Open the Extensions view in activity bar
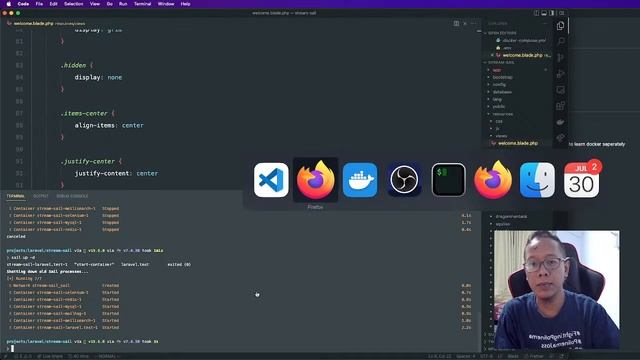This screenshot has height=360, width=640. click(x=560, y=106)
